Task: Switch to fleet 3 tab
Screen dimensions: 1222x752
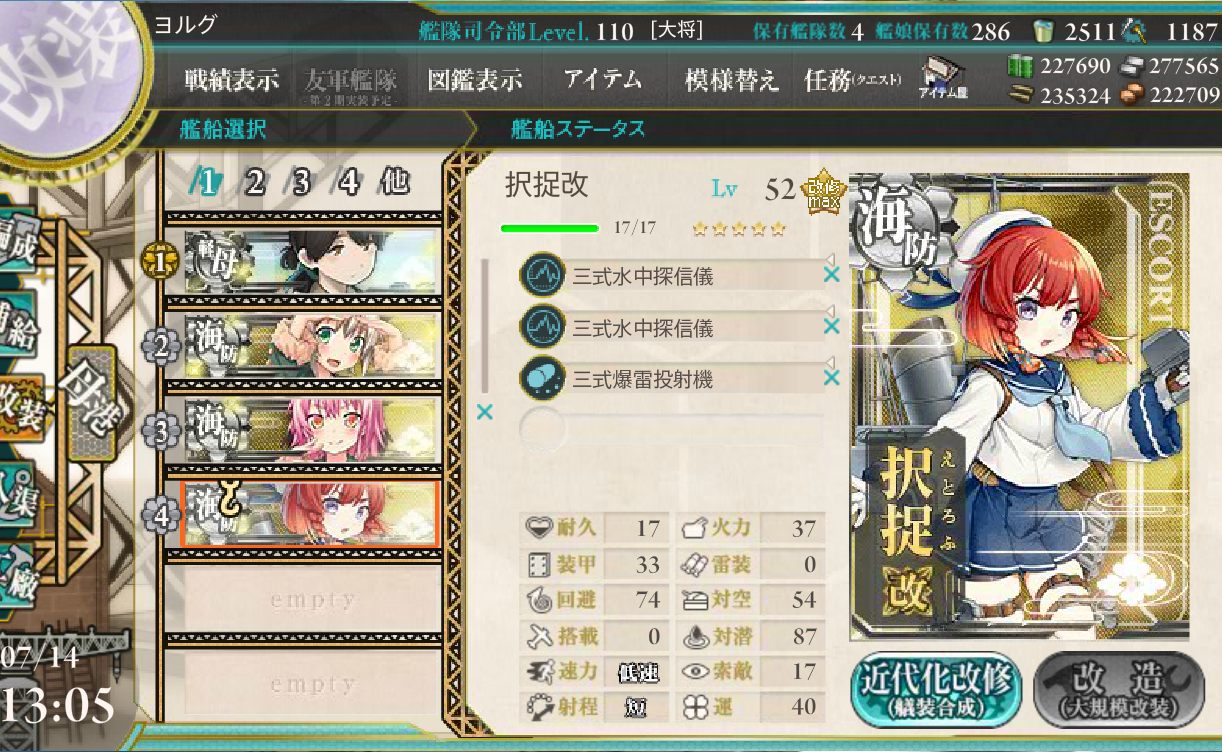Action: (301, 182)
